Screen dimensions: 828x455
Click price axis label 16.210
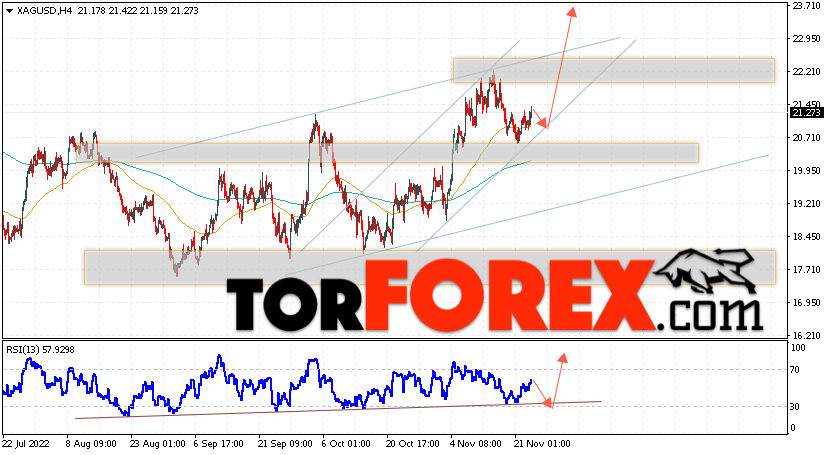point(806,336)
